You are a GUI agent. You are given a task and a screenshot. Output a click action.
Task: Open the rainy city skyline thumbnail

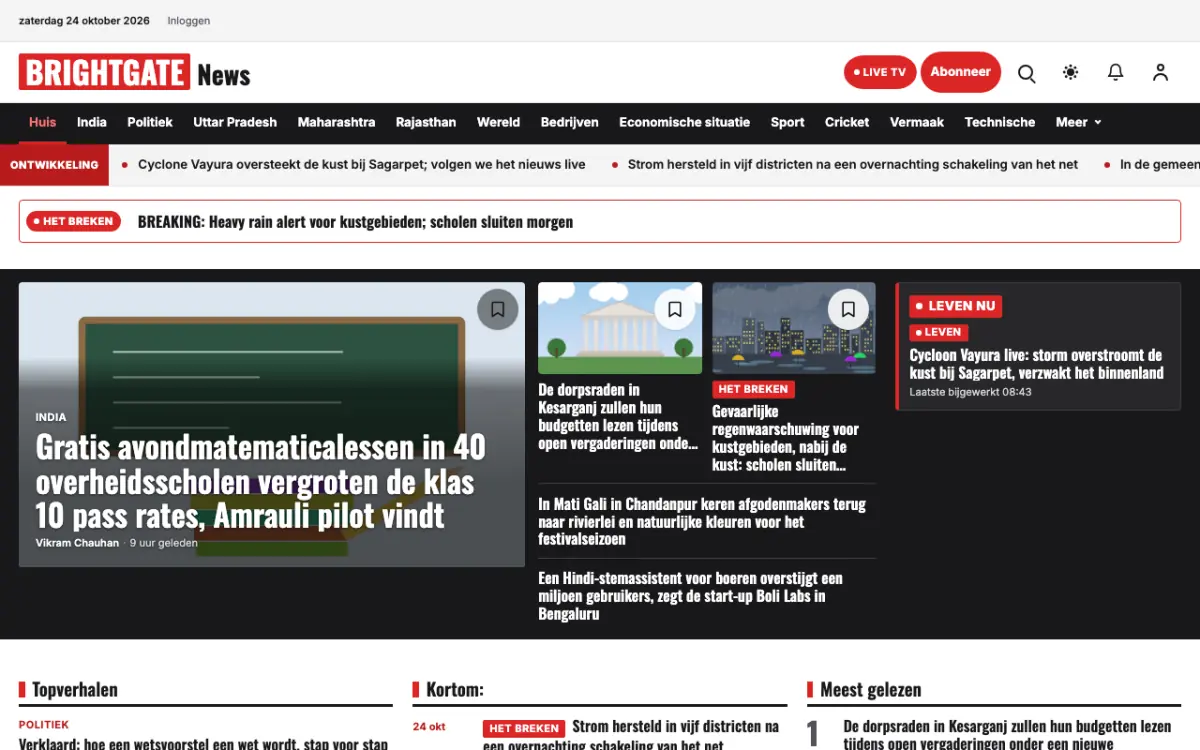(794, 328)
